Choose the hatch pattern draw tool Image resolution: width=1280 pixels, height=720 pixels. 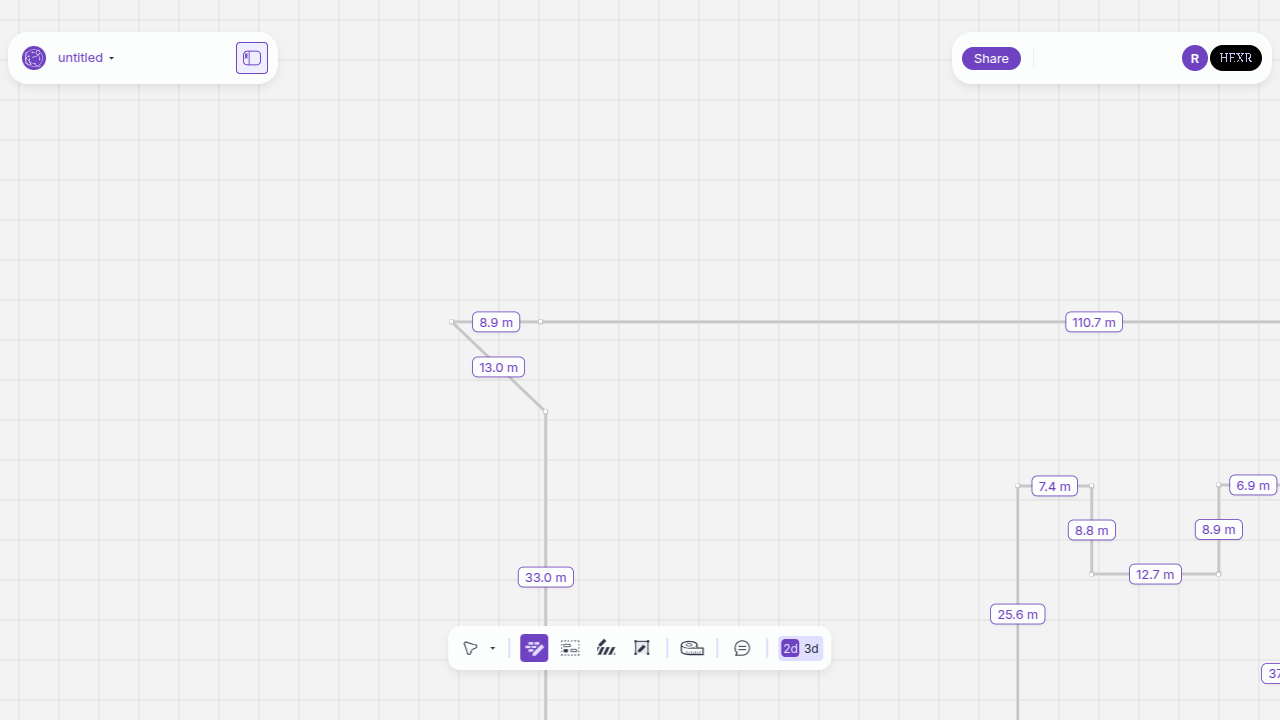[606, 648]
